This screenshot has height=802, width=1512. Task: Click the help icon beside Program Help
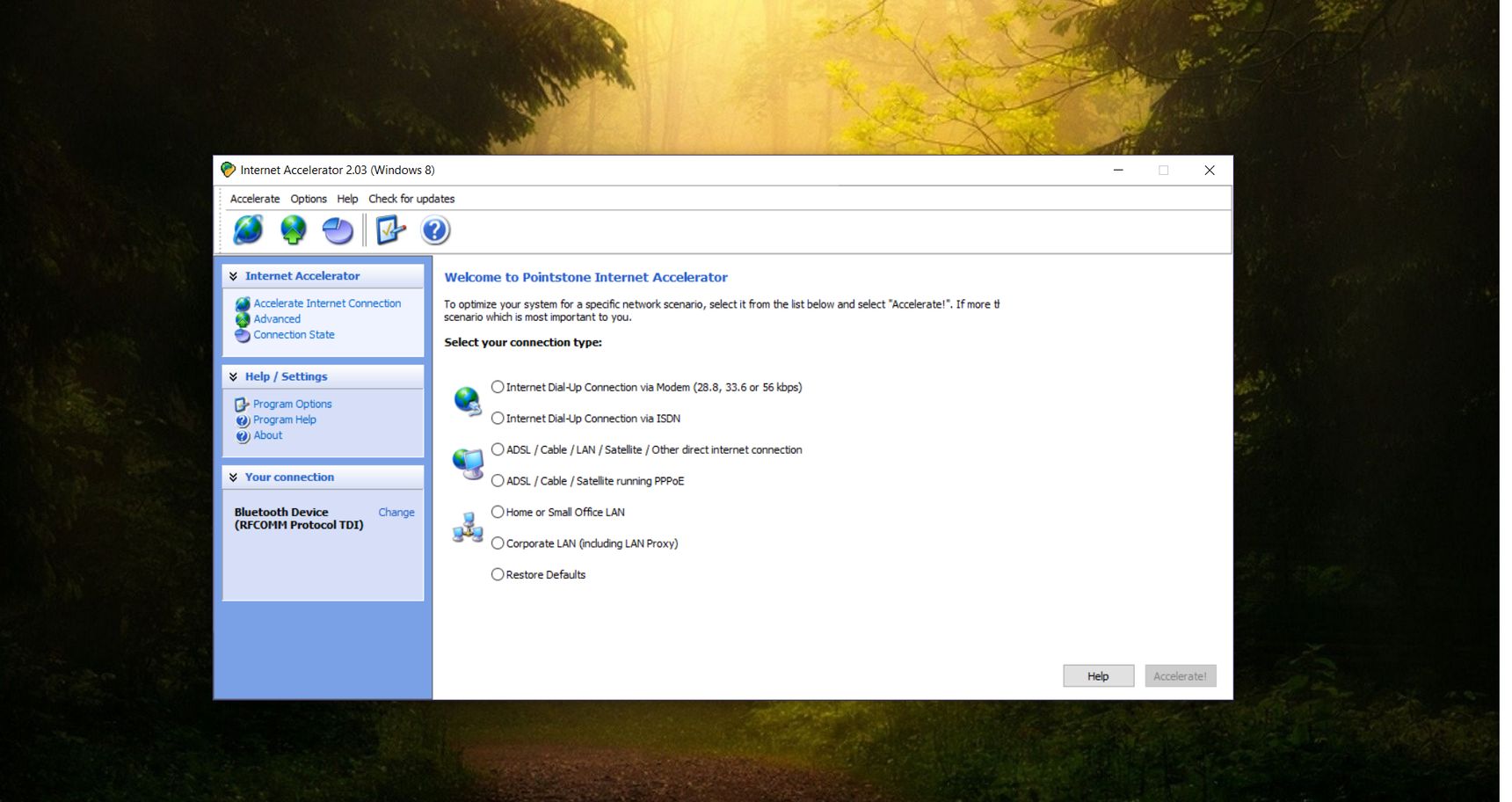243,420
